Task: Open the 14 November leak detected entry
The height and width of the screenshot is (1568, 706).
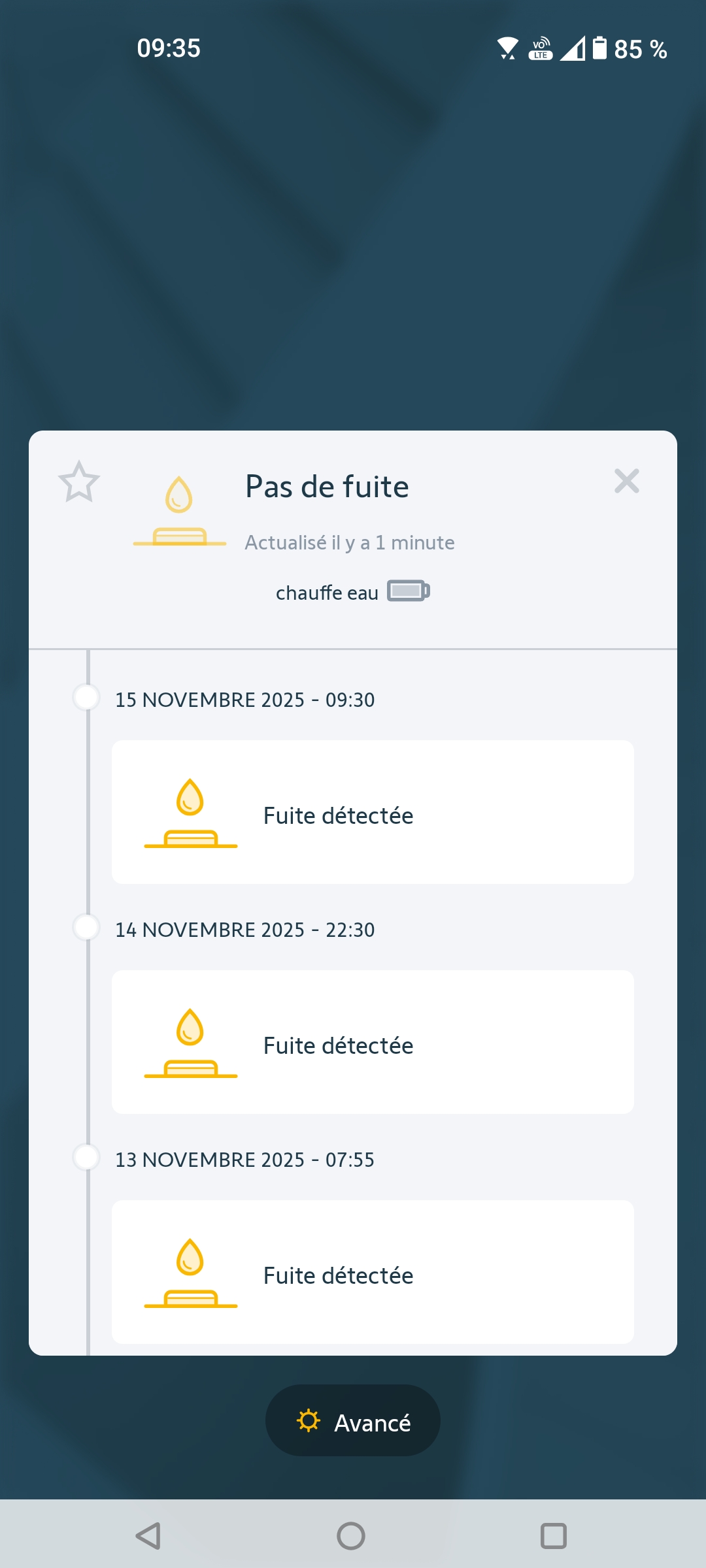Action: (373, 1042)
